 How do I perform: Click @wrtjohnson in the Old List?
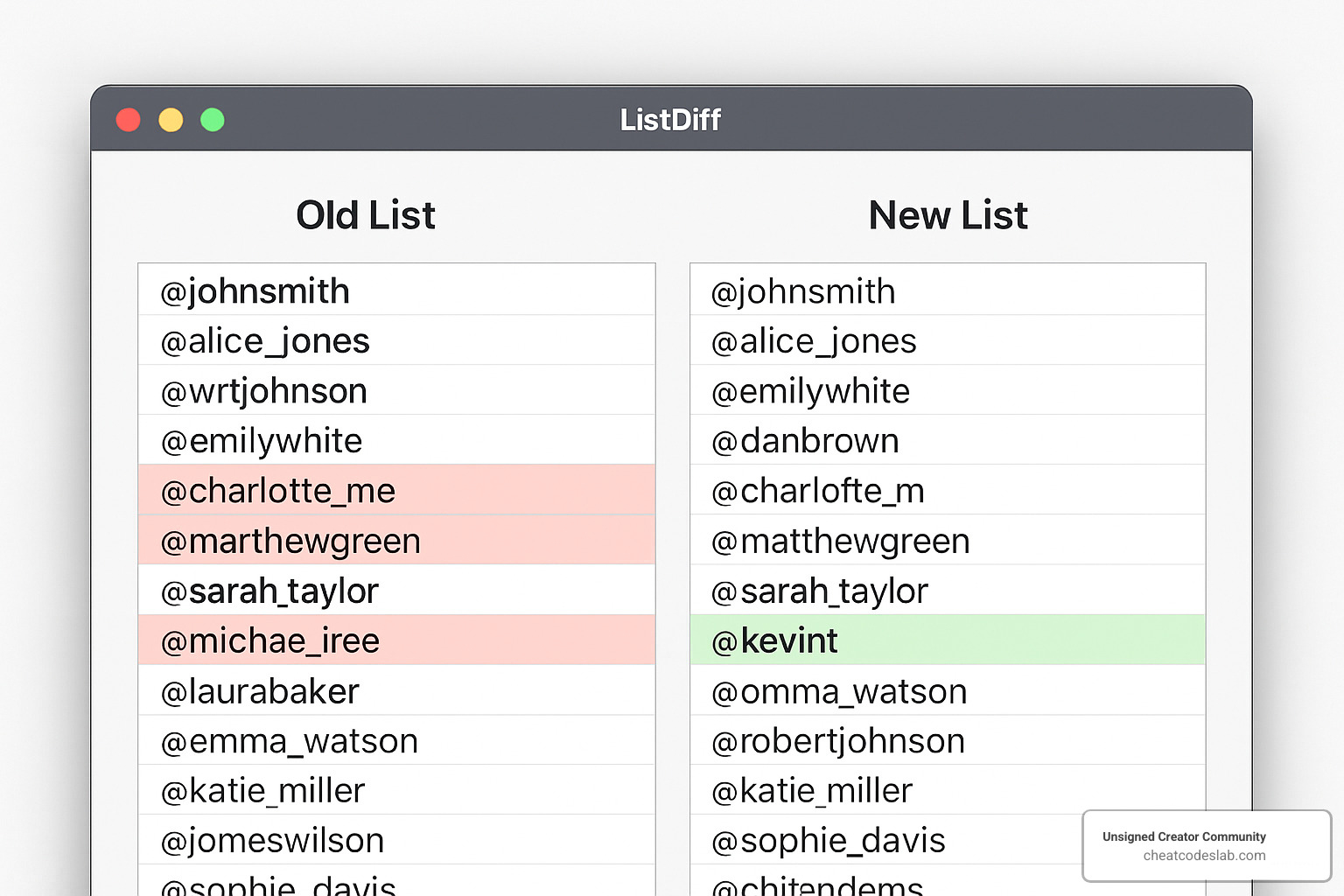click(x=262, y=390)
